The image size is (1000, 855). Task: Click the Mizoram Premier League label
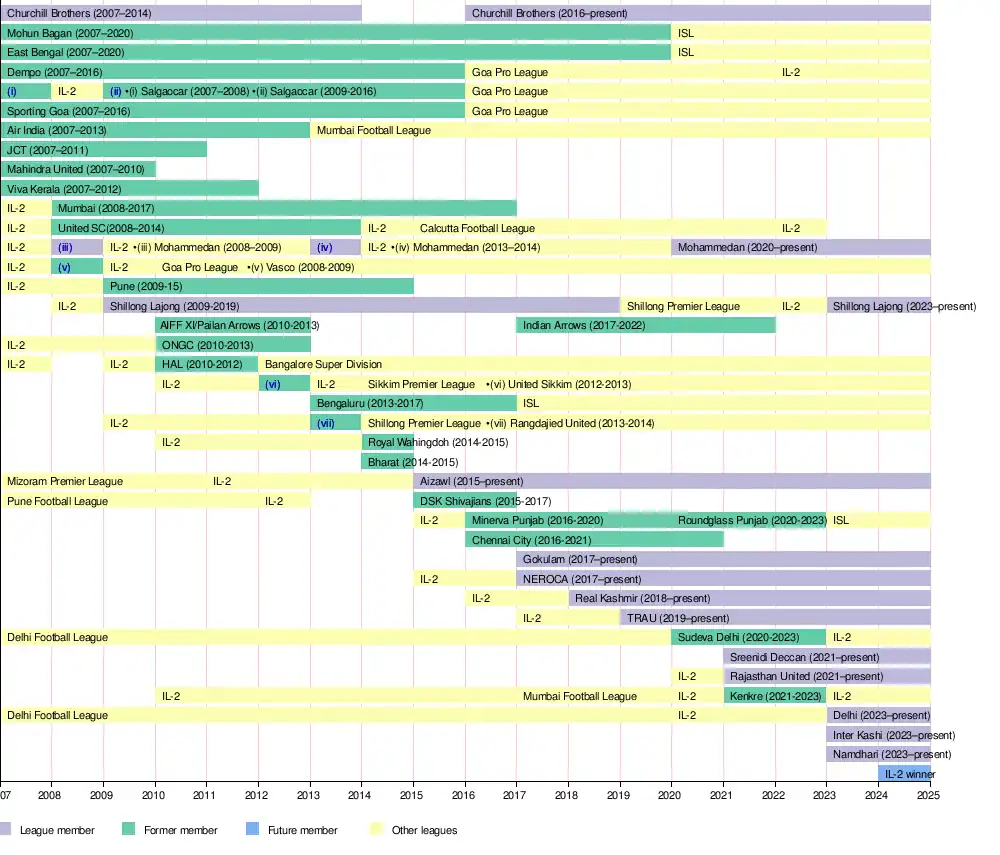coord(65,481)
